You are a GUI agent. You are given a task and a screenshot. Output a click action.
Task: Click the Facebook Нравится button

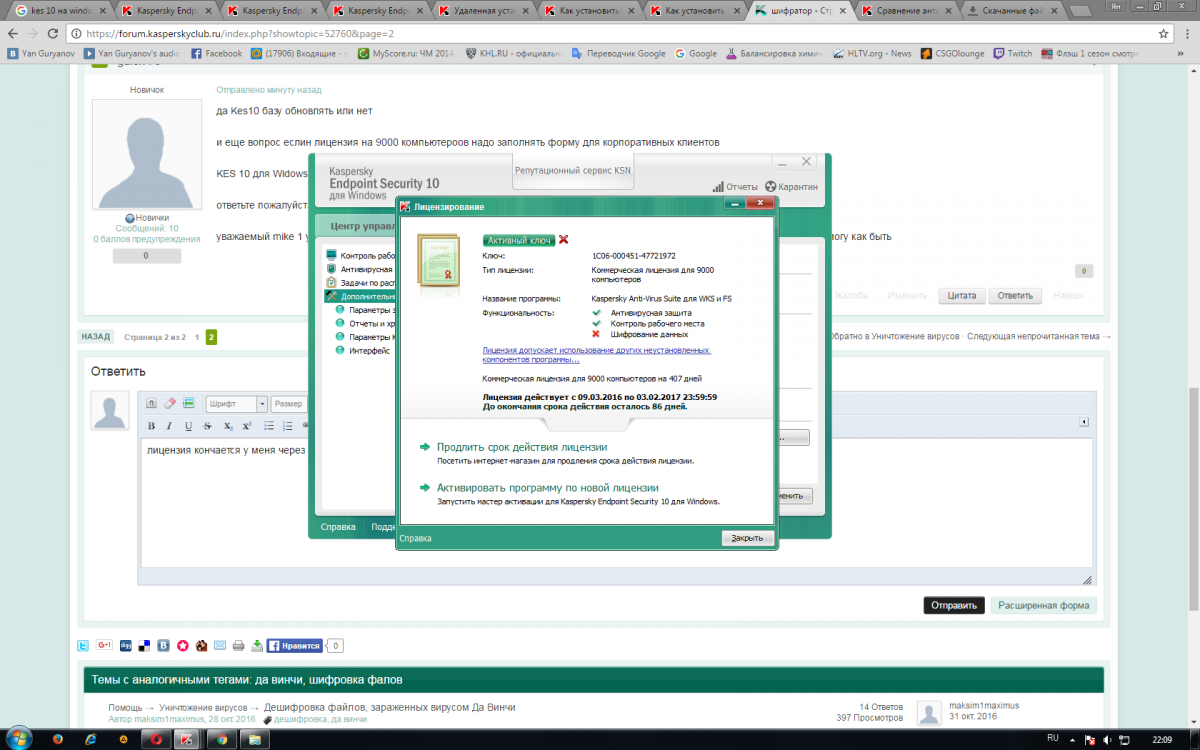(295, 646)
